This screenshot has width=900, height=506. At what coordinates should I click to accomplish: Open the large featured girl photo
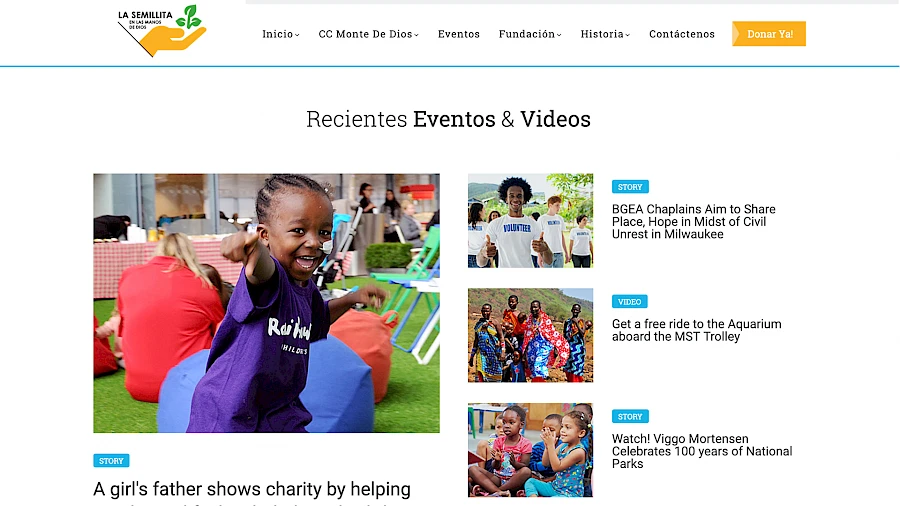[266, 303]
